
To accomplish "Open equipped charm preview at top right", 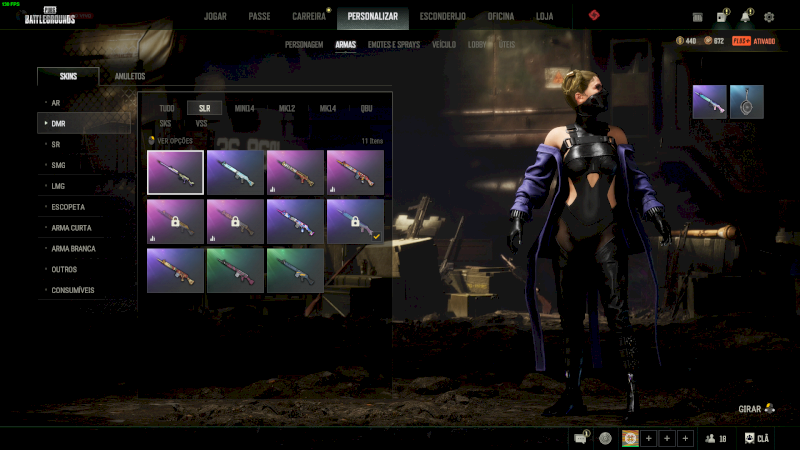I will tap(746, 102).
